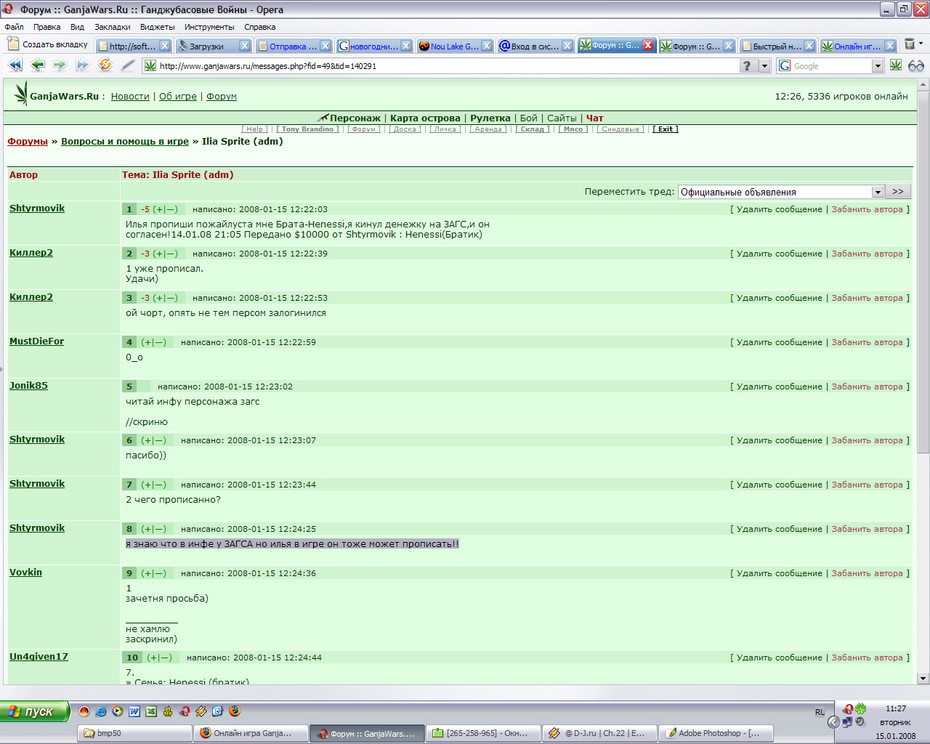The width and height of the screenshot is (930, 744).
Task: Click the fast-forward double-arrow navigation icon
Action: click(x=82, y=65)
